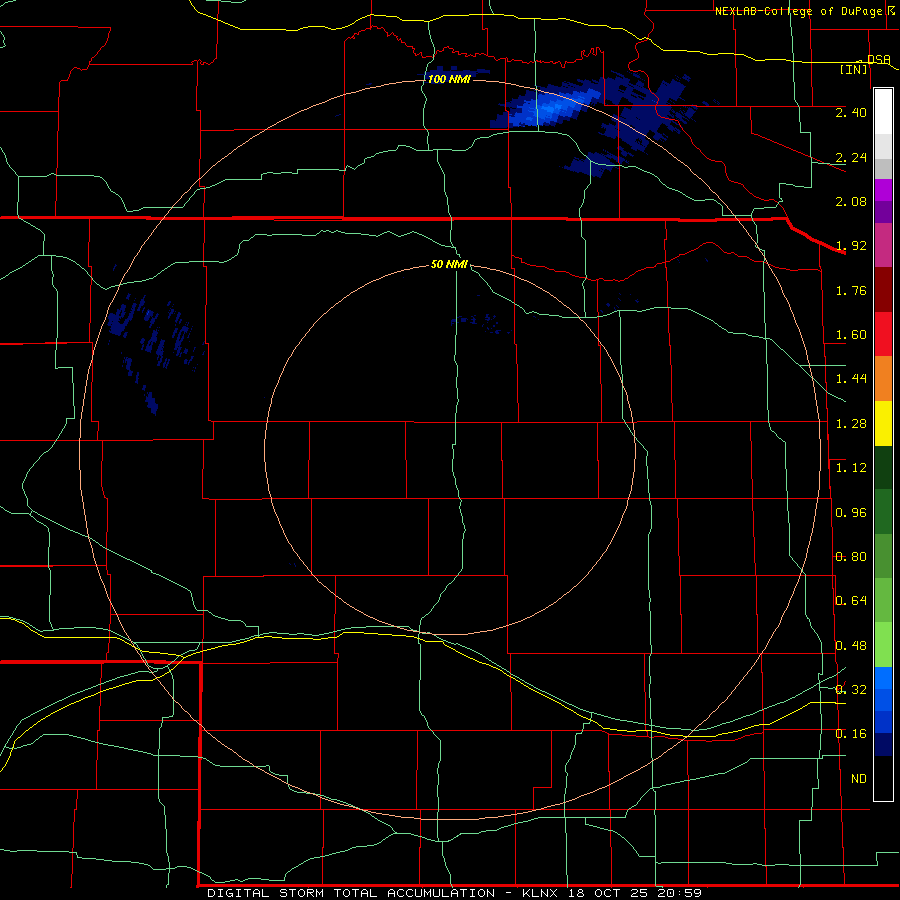Image resolution: width=900 pixels, height=900 pixels.
Task: Select the dark purple legend swatch
Action: pos(883,212)
